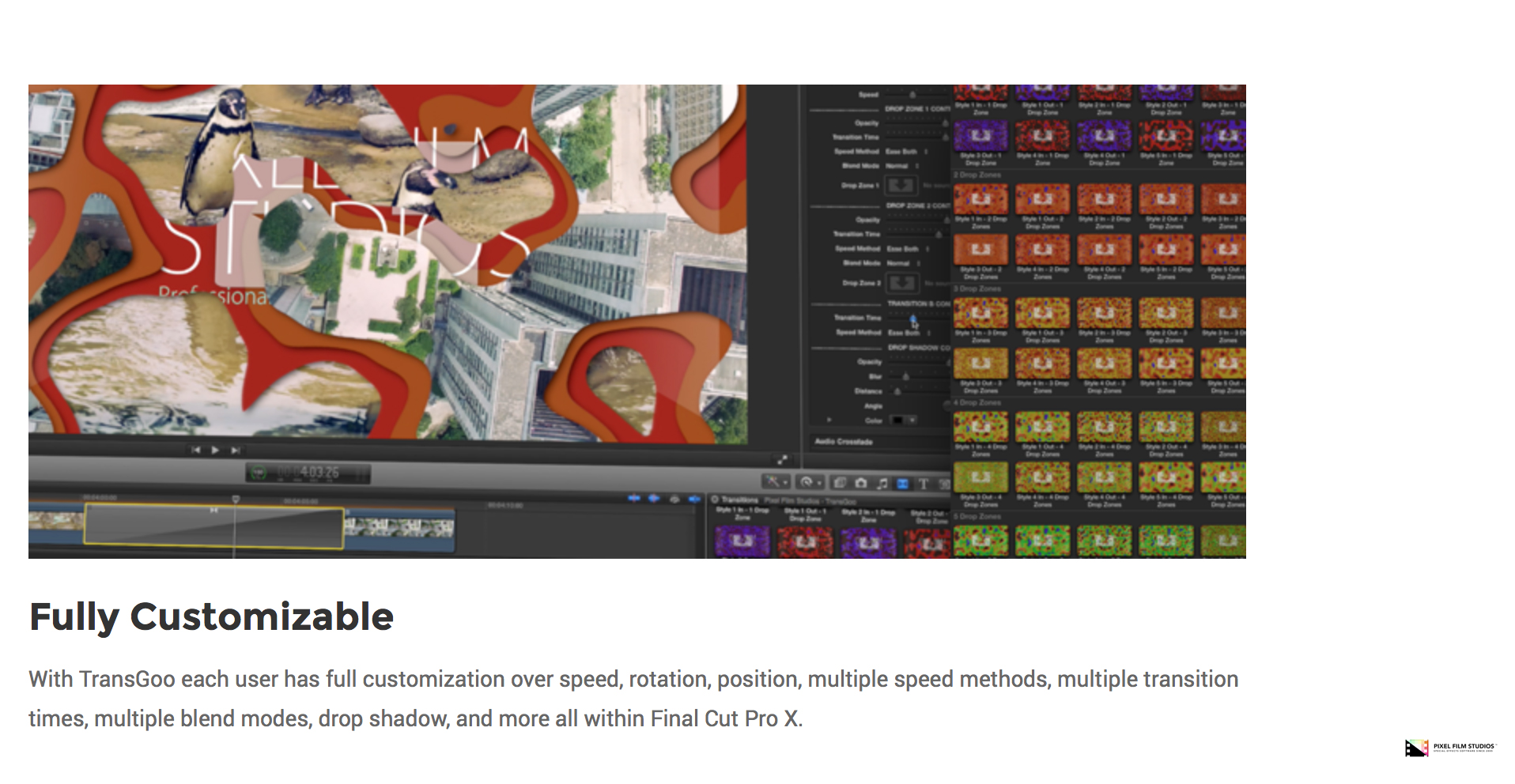This screenshot has width=1515, height=784.
Task: Select the yellow-outlined transition in the timeline
Action: click(x=213, y=528)
